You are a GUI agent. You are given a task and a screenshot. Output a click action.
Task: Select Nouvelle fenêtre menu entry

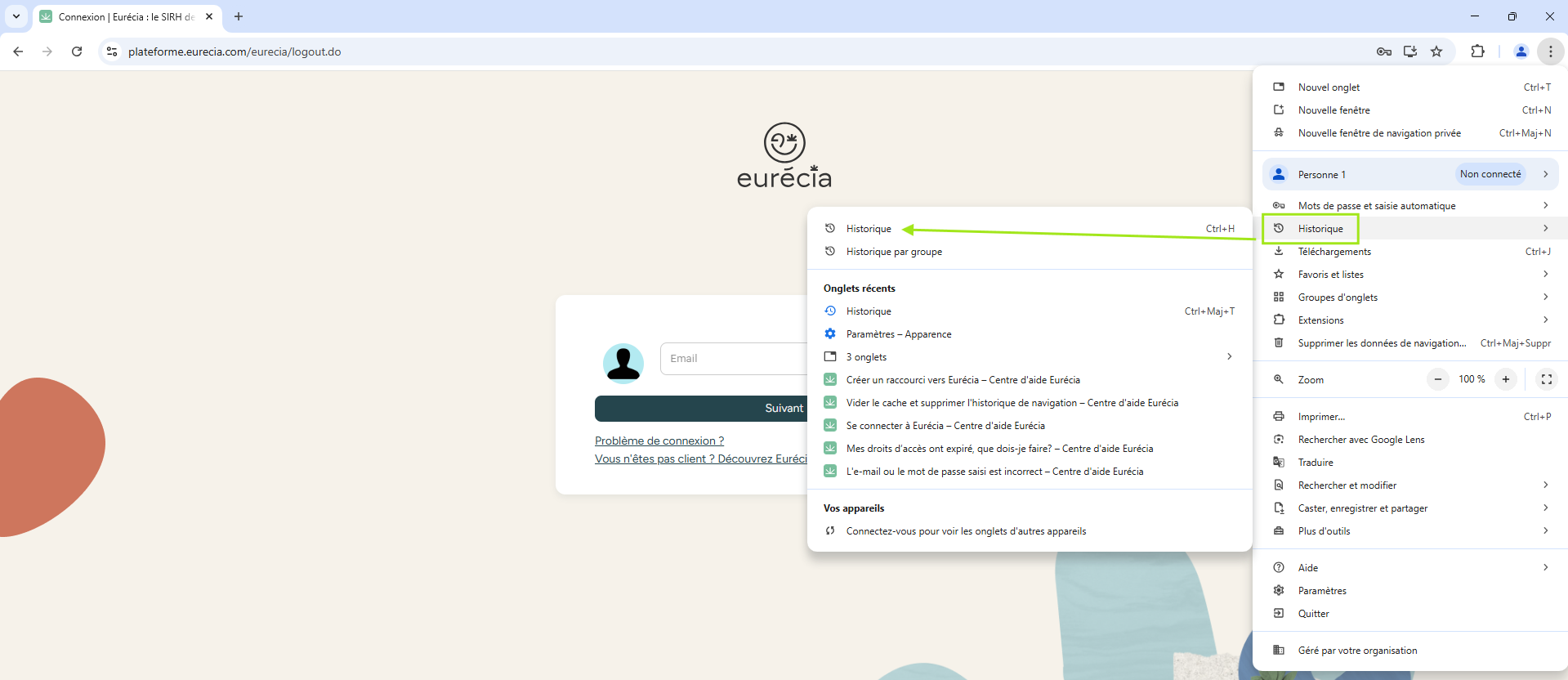pos(1410,110)
